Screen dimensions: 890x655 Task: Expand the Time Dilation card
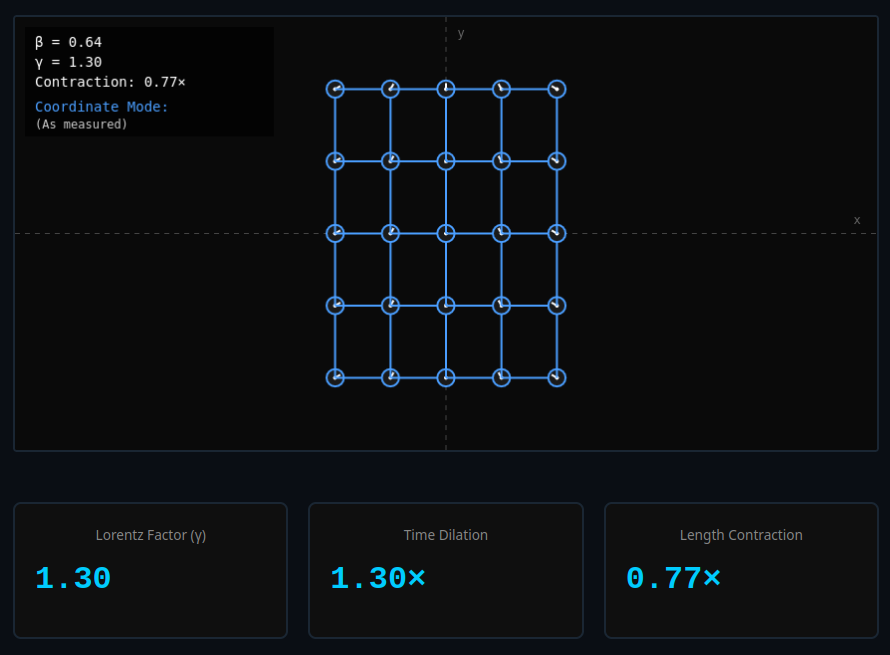pyautogui.click(x=446, y=570)
